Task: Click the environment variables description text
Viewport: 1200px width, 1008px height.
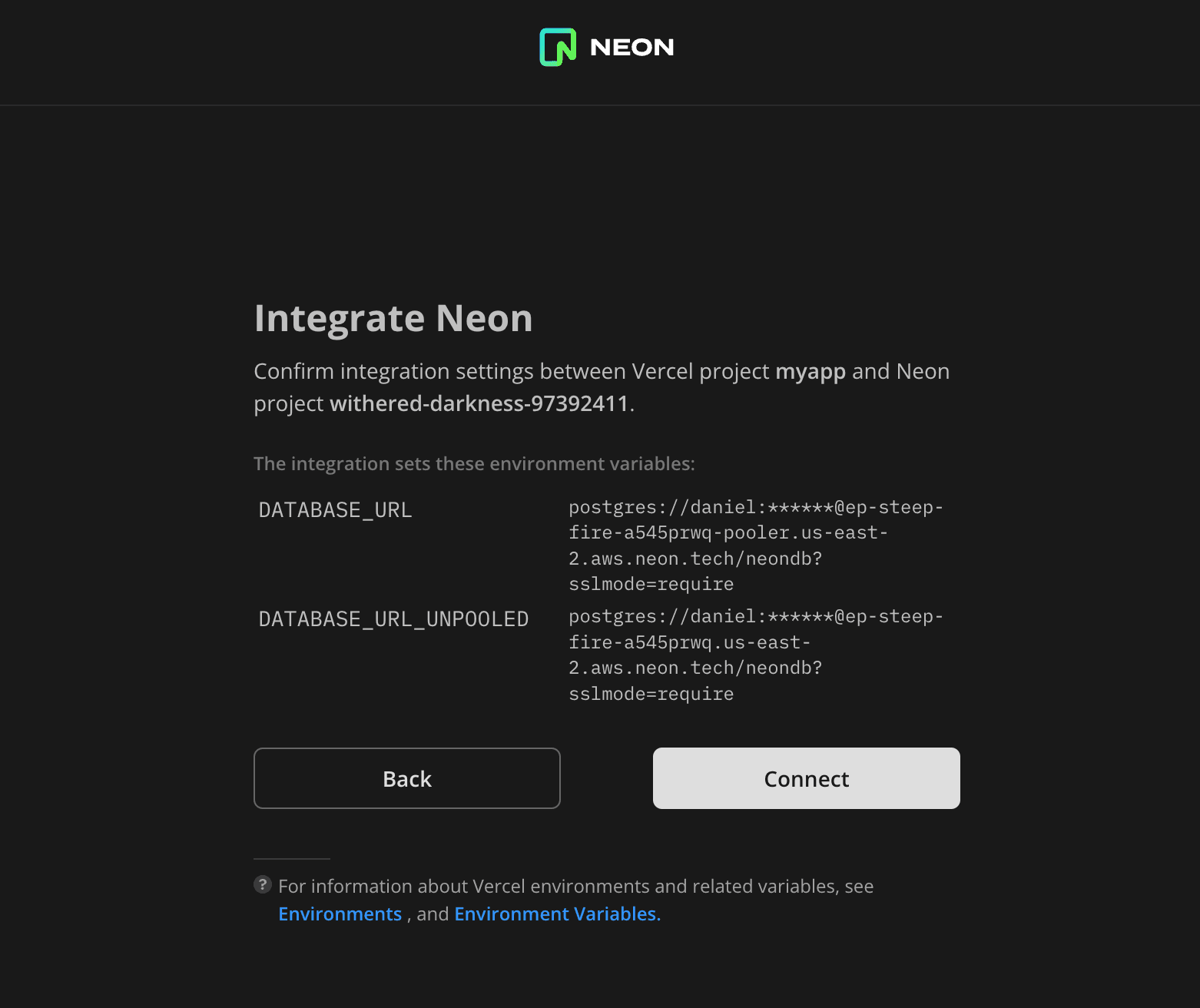Action: (474, 463)
